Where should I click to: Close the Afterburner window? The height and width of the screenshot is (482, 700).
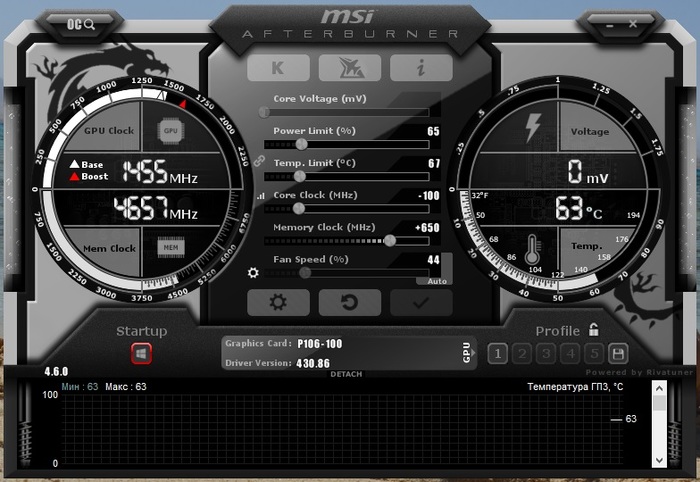pyautogui.click(x=633, y=24)
